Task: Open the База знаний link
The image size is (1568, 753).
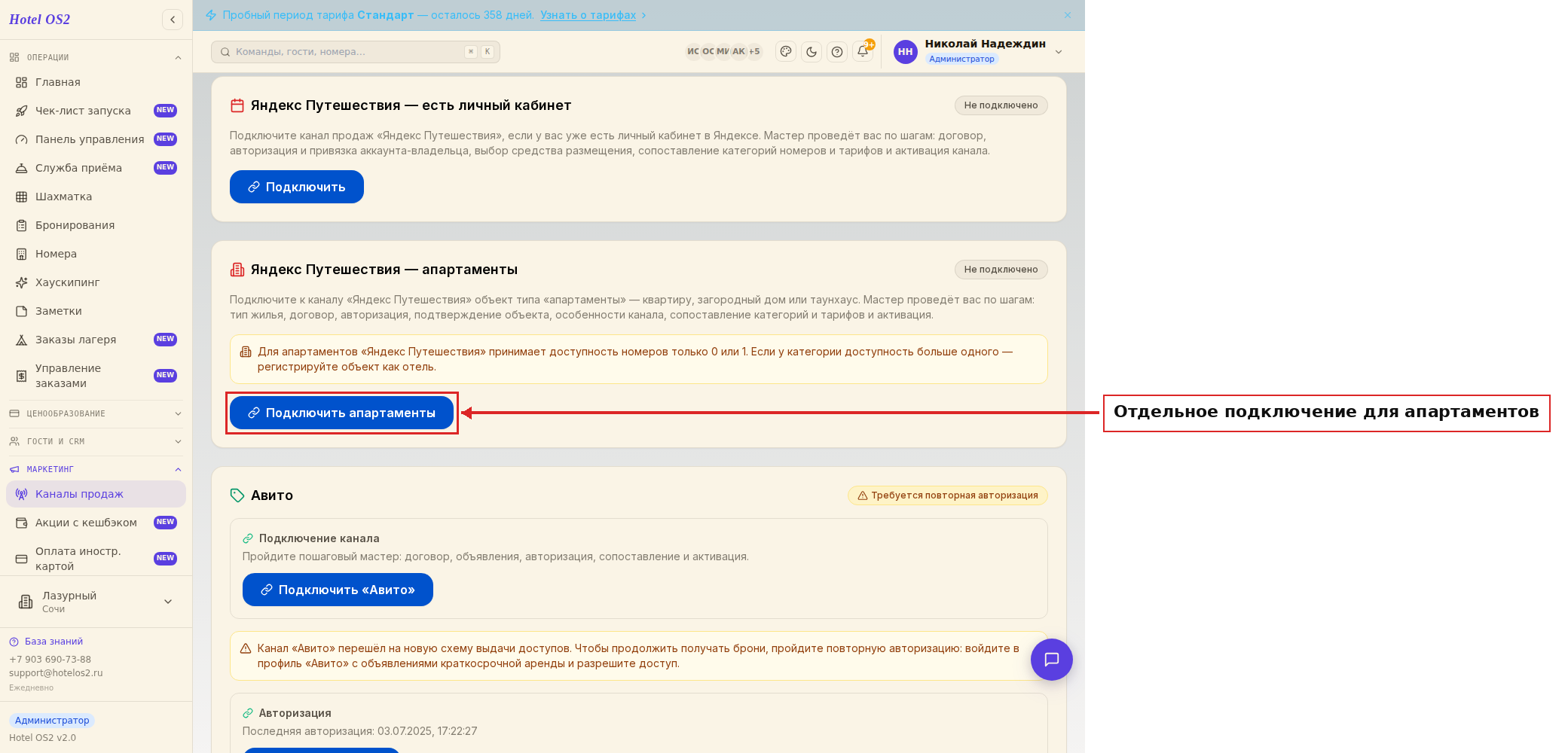Action: pyautogui.click(x=53, y=642)
